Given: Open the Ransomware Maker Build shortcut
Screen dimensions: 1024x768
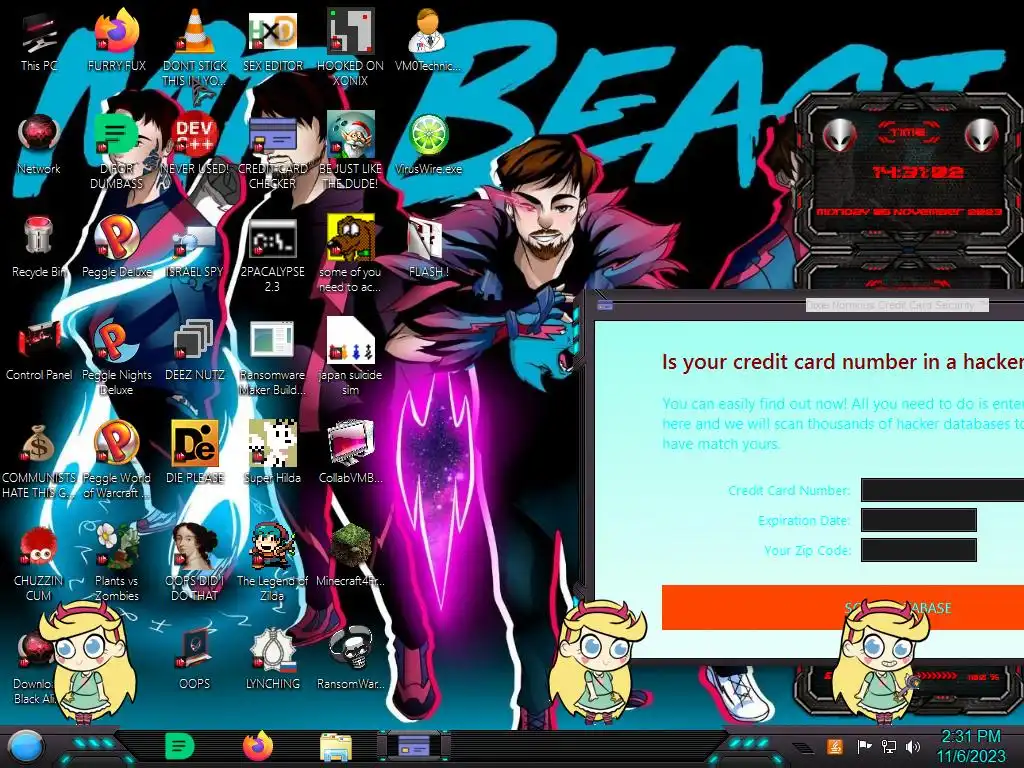Looking at the screenshot, I should (272, 358).
